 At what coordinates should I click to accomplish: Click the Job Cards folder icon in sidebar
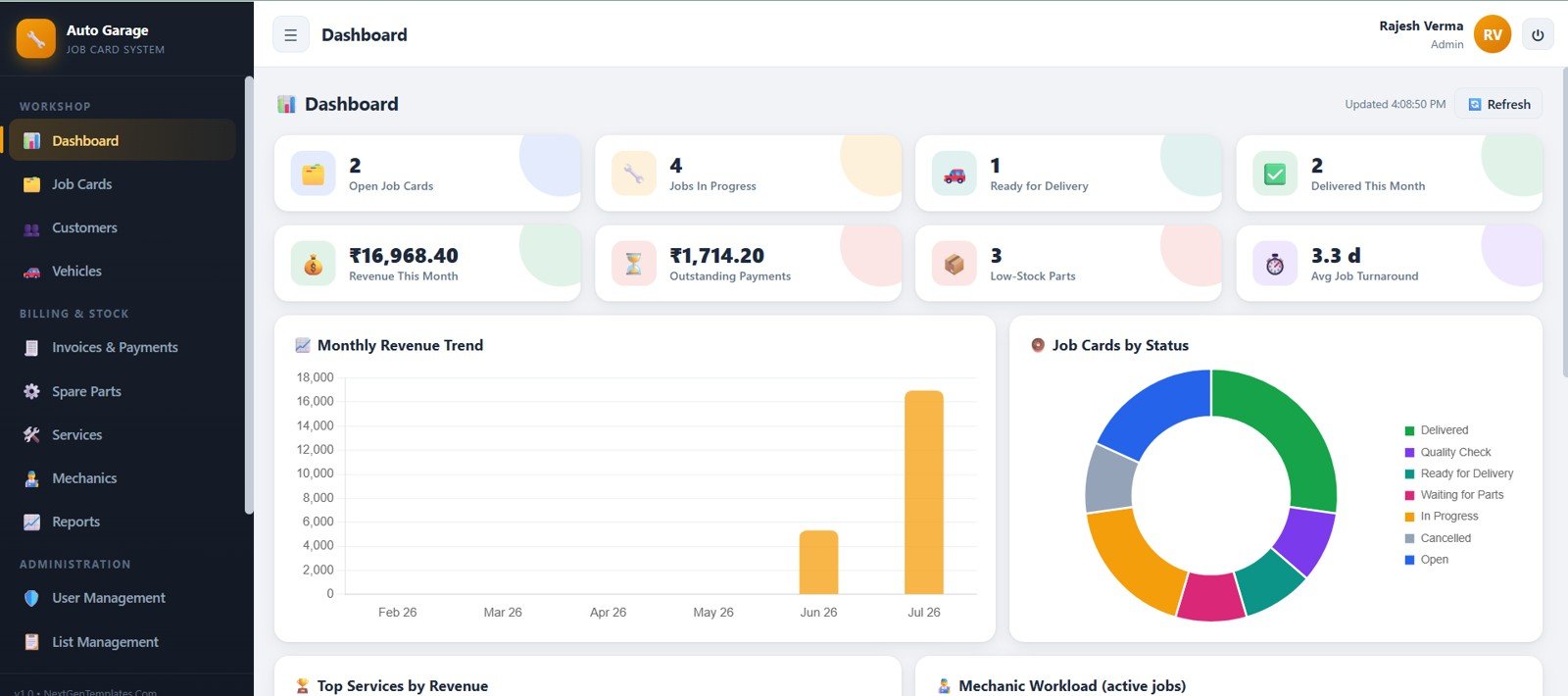coord(31,184)
